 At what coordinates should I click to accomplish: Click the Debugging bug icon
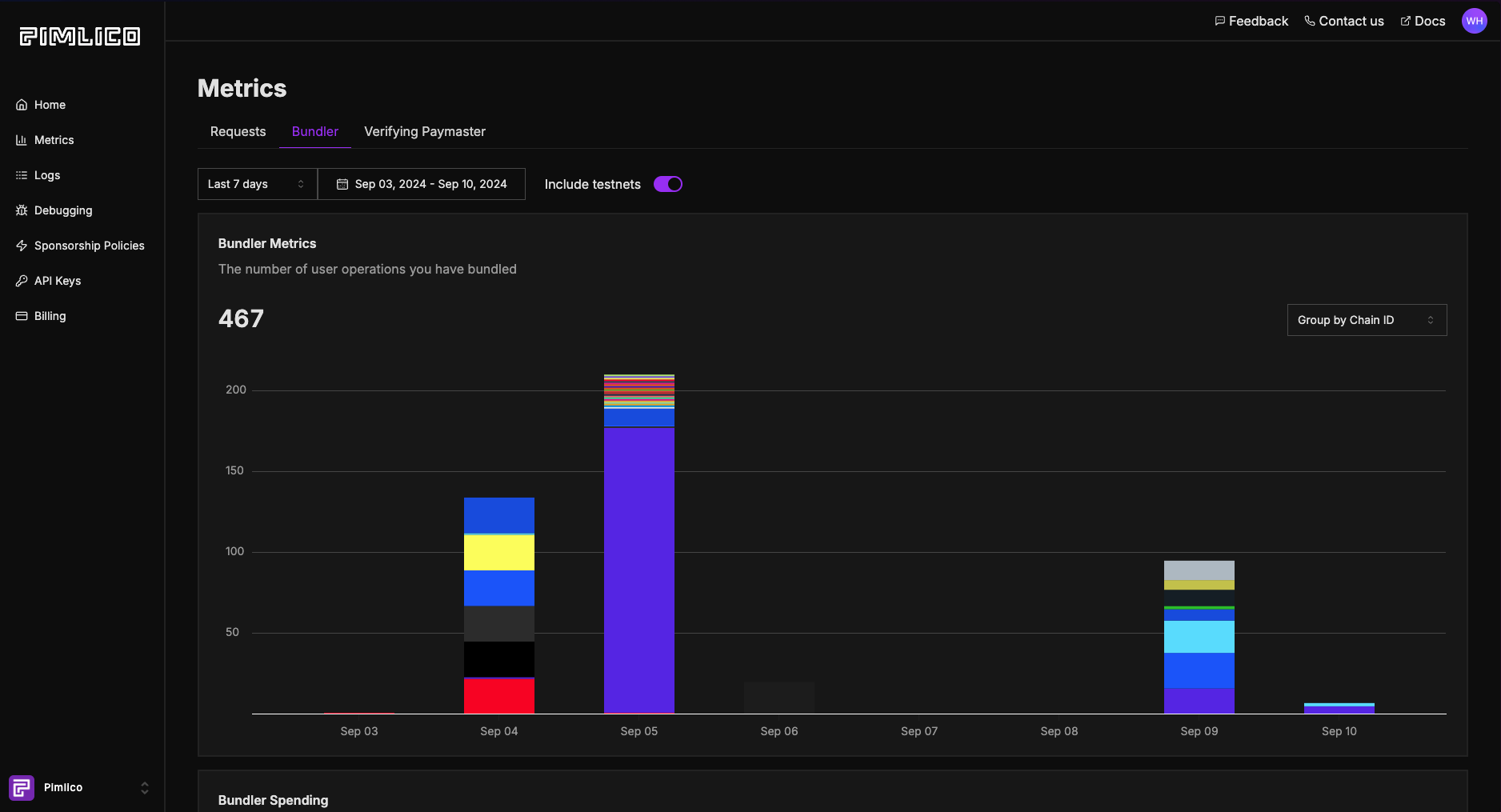click(x=22, y=210)
